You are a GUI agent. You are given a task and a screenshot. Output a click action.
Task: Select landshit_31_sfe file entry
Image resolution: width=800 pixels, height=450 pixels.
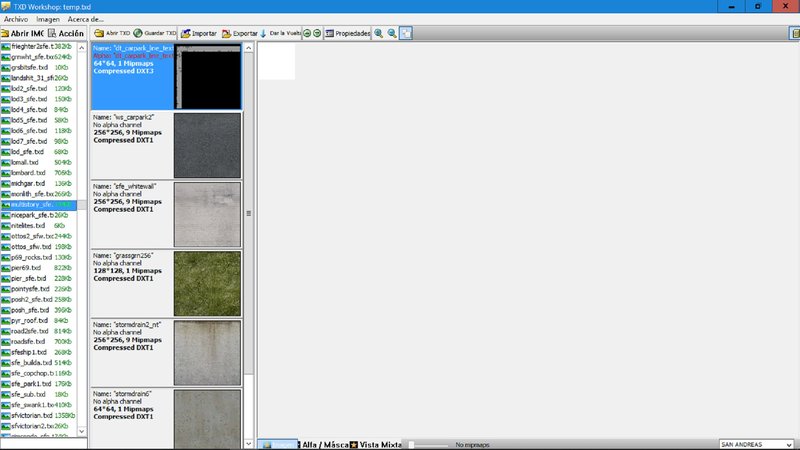click(39, 78)
